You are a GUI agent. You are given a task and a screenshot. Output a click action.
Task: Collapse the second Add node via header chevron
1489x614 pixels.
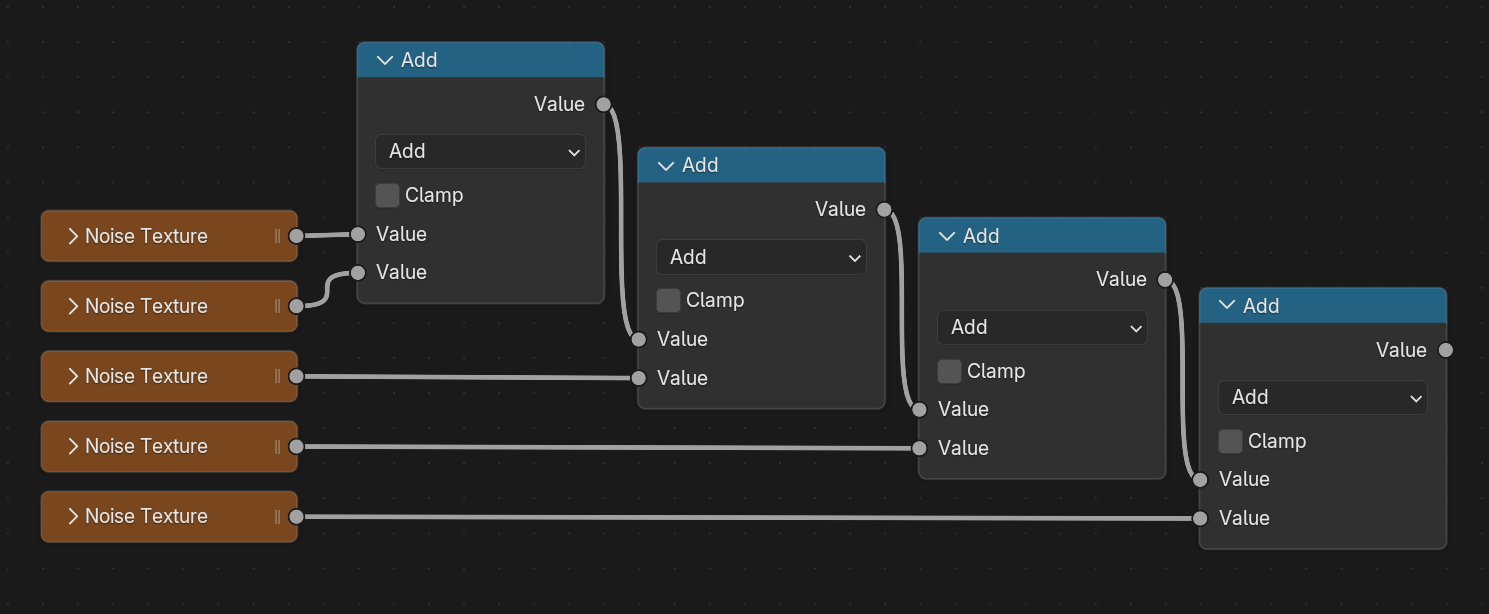(x=665, y=165)
